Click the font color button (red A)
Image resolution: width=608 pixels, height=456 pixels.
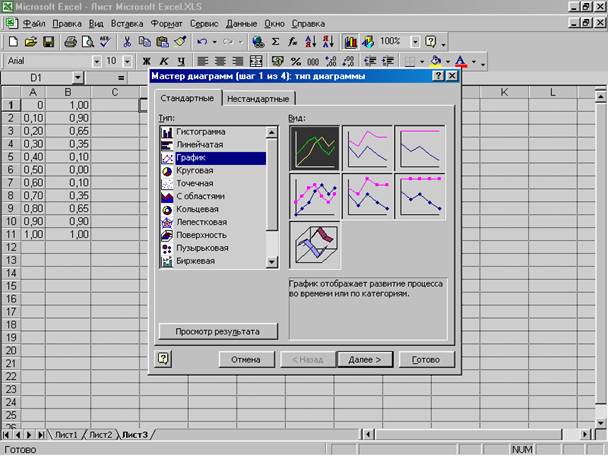click(460, 62)
